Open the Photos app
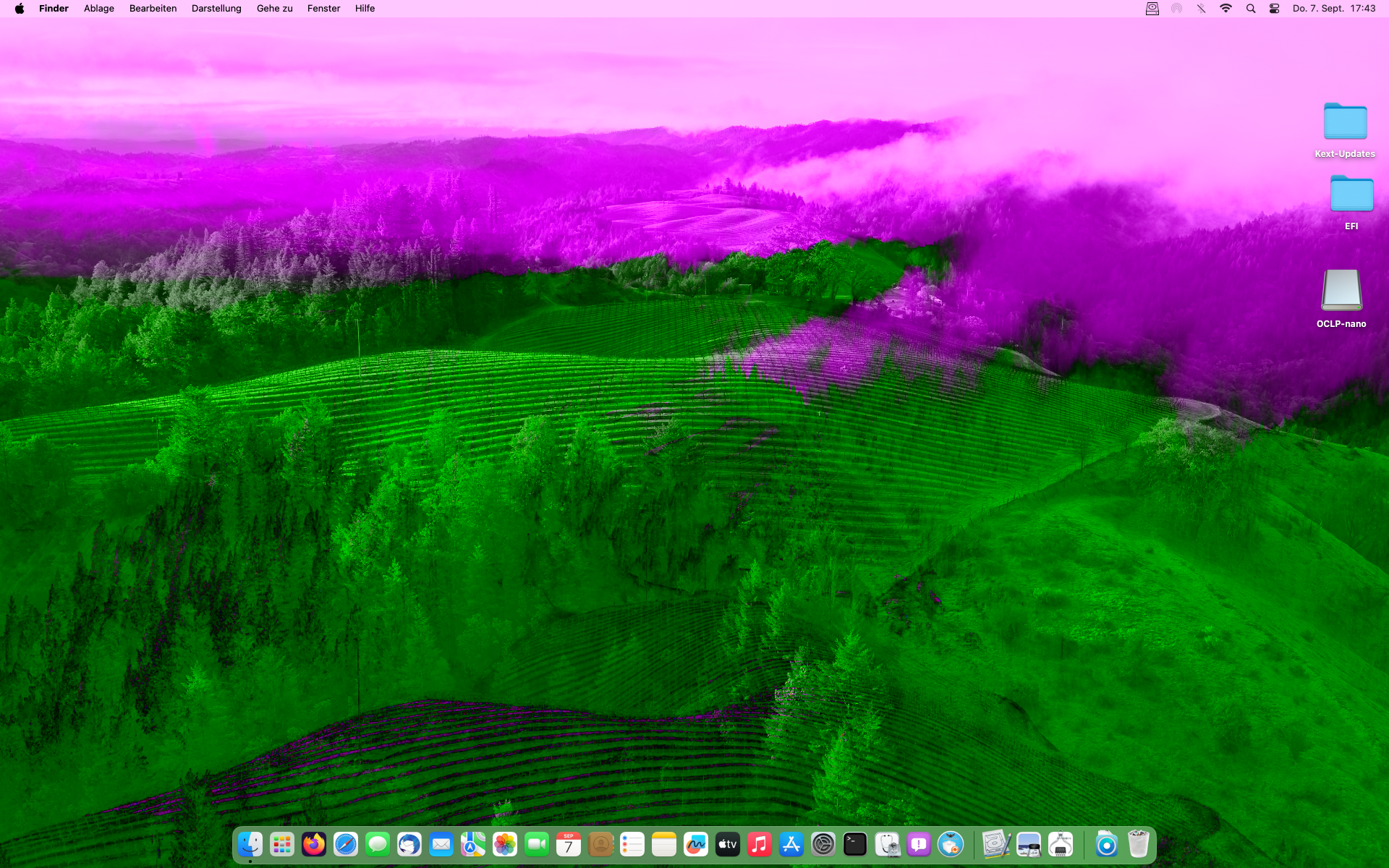 pyautogui.click(x=505, y=844)
